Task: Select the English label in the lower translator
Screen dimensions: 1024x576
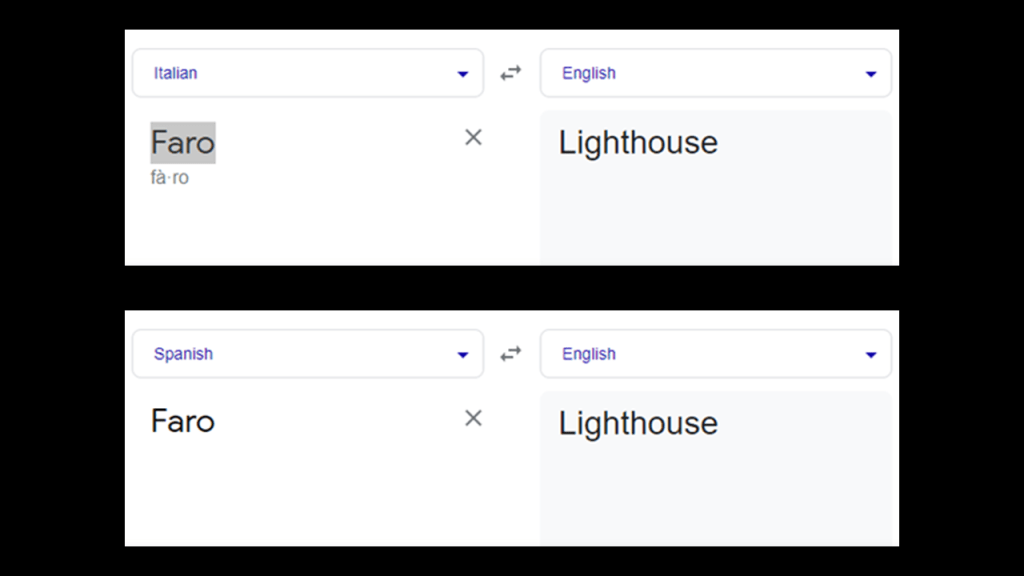Action: [589, 354]
